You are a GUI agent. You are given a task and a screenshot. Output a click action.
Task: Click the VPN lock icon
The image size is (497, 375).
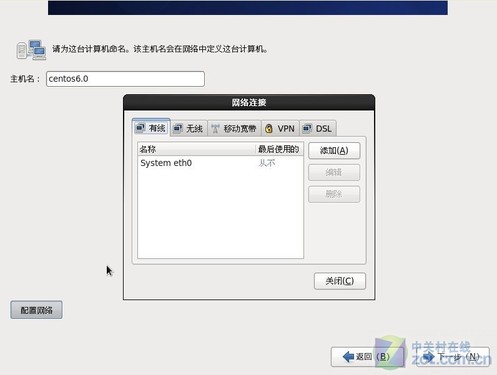[269, 129]
